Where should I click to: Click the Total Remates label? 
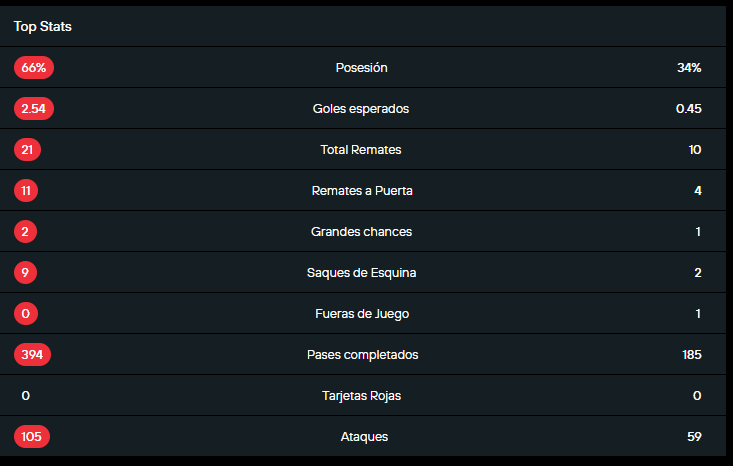tap(361, 150)
